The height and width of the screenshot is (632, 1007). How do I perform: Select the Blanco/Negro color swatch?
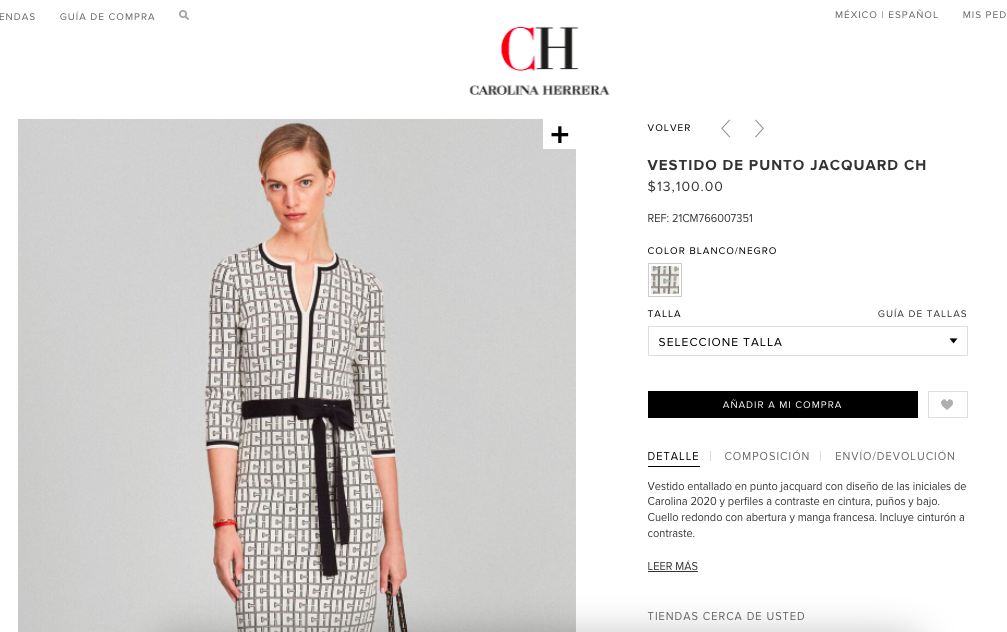pyautogui.click(x=665, y=280)
